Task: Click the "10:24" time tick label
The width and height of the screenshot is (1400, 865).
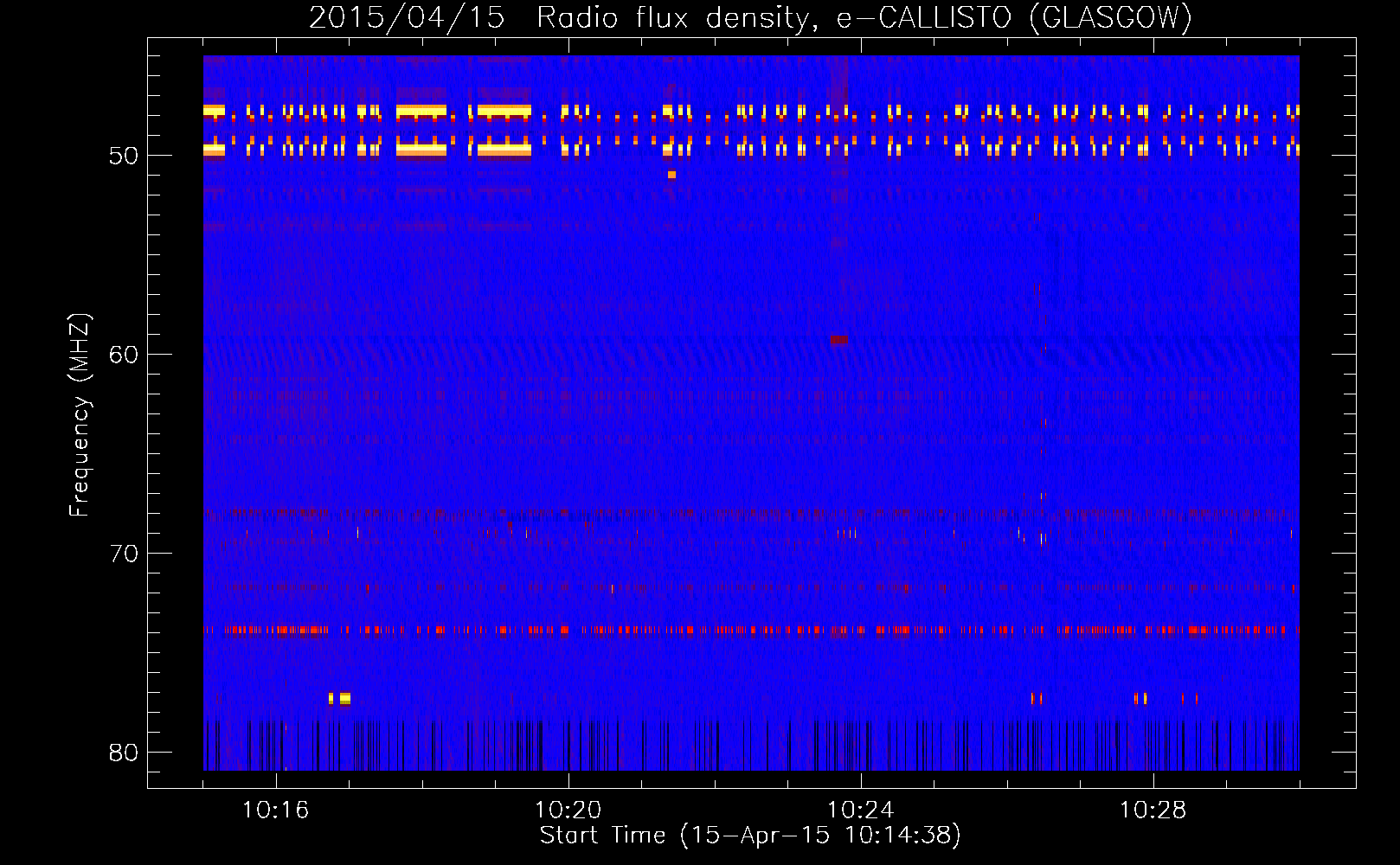Action: click(860, 811)
